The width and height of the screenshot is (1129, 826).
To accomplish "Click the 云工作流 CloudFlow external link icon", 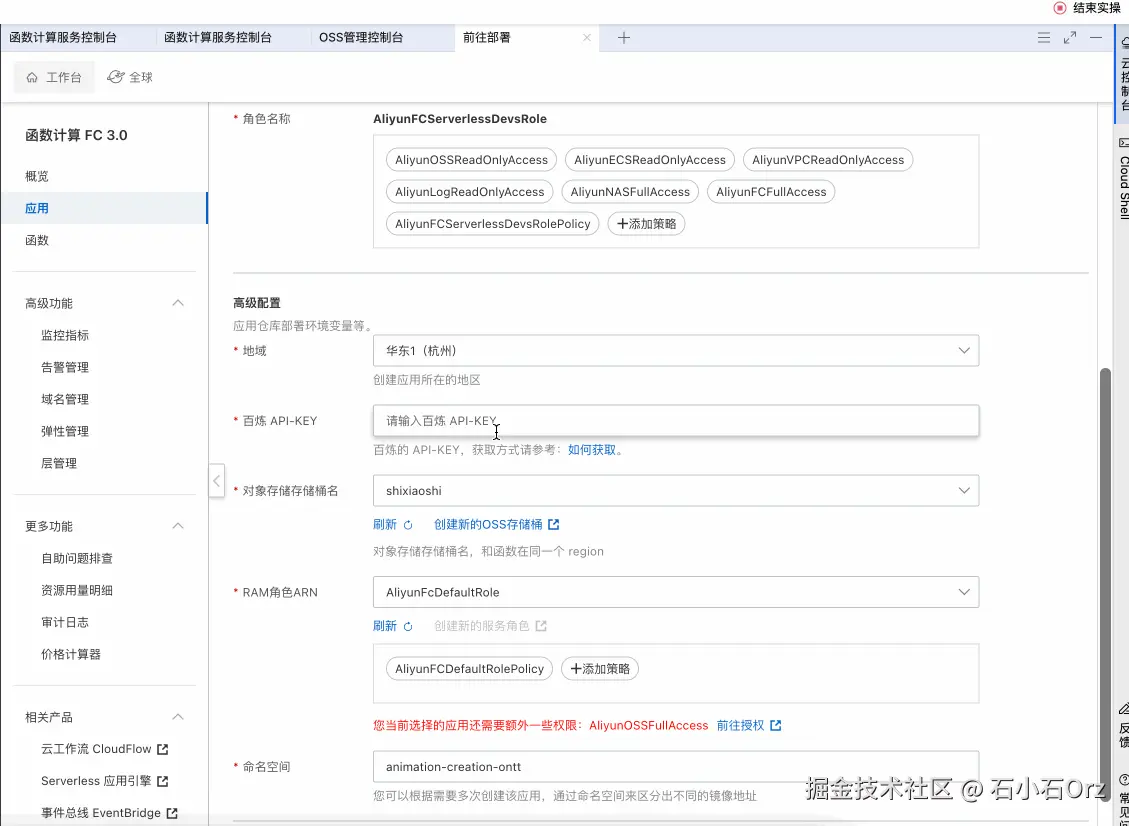I will pyautogui.click(x=163, y=749).
